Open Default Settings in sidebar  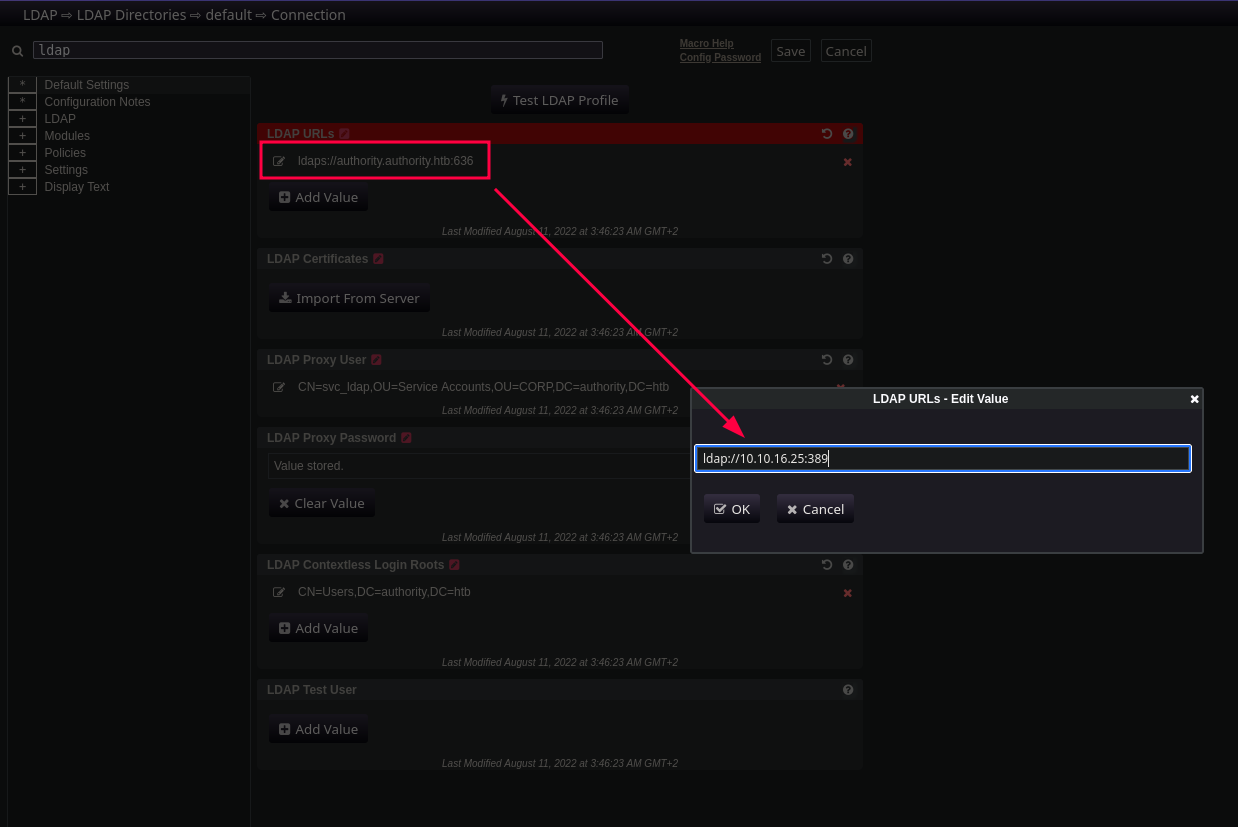pos(86,85)
